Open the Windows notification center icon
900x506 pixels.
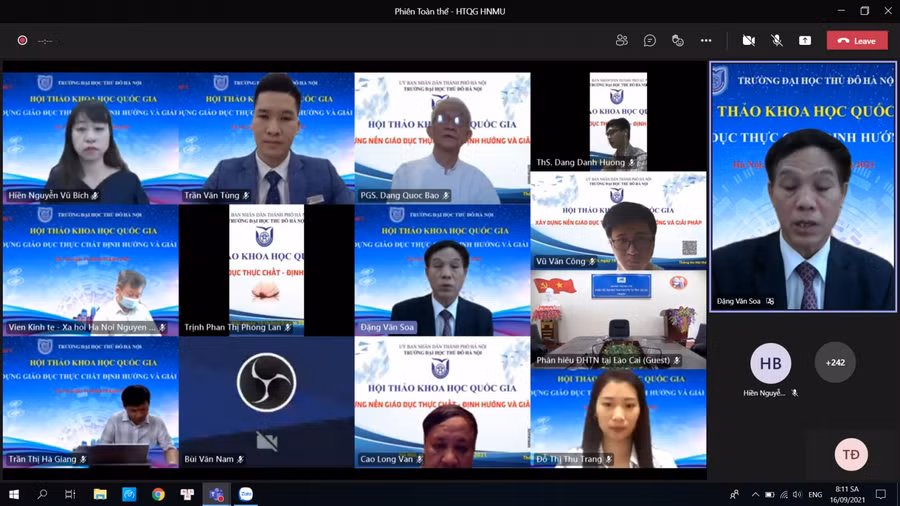coord(881,494)
